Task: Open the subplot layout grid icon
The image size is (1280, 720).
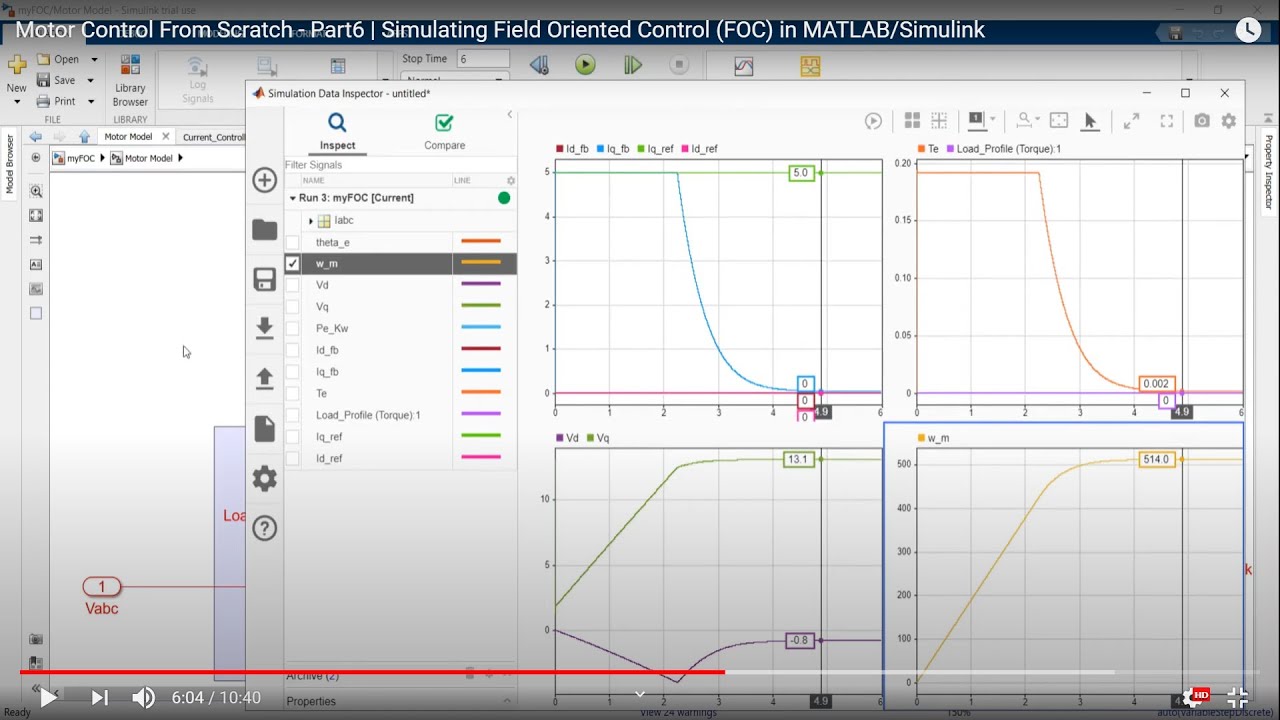Action: tap(912, 121)
